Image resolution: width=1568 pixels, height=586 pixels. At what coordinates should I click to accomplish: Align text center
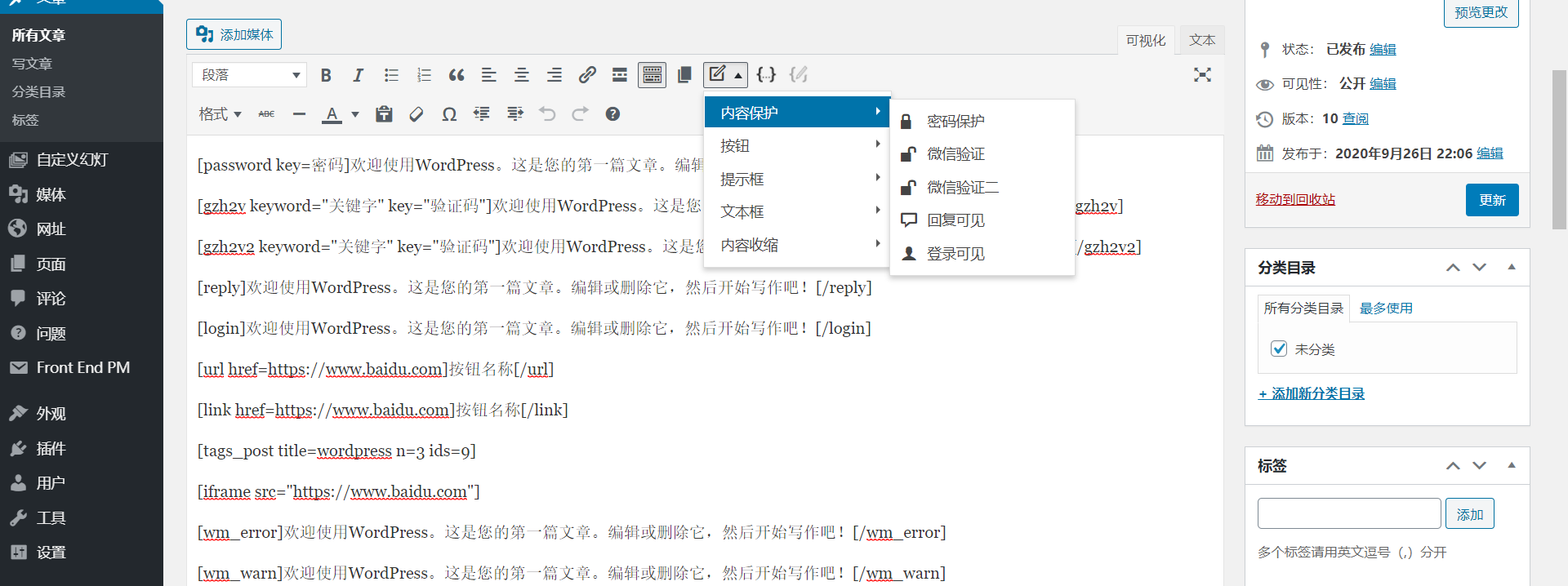click(522, 75)
